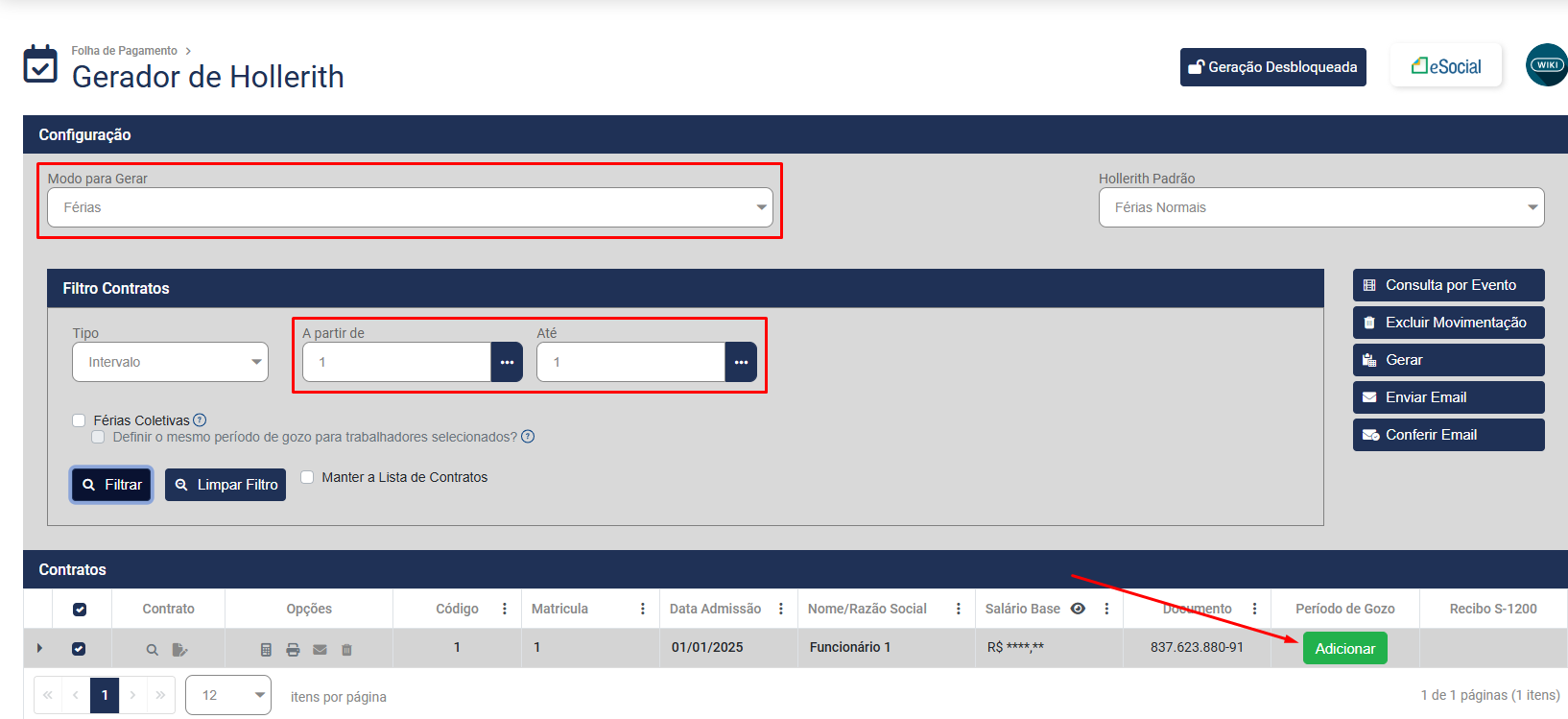Open the items per page dropdown
Screen dimensions: 1568x719
click(x=228, y=695)
